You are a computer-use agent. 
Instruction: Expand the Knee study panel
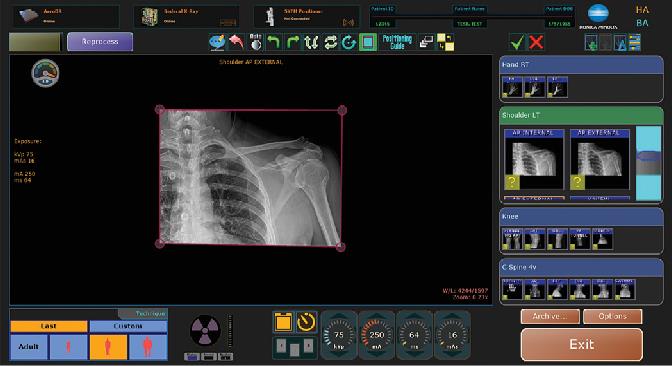click(581, 217)
